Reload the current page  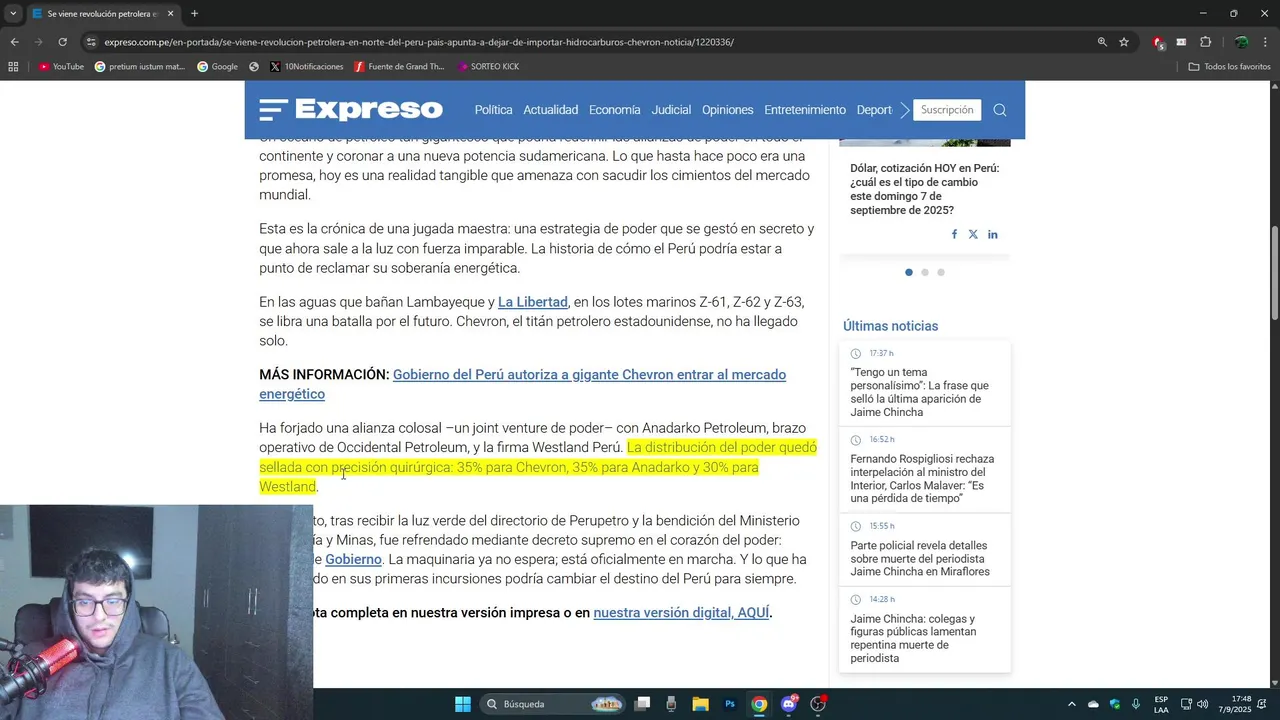[x=62, y=42]
